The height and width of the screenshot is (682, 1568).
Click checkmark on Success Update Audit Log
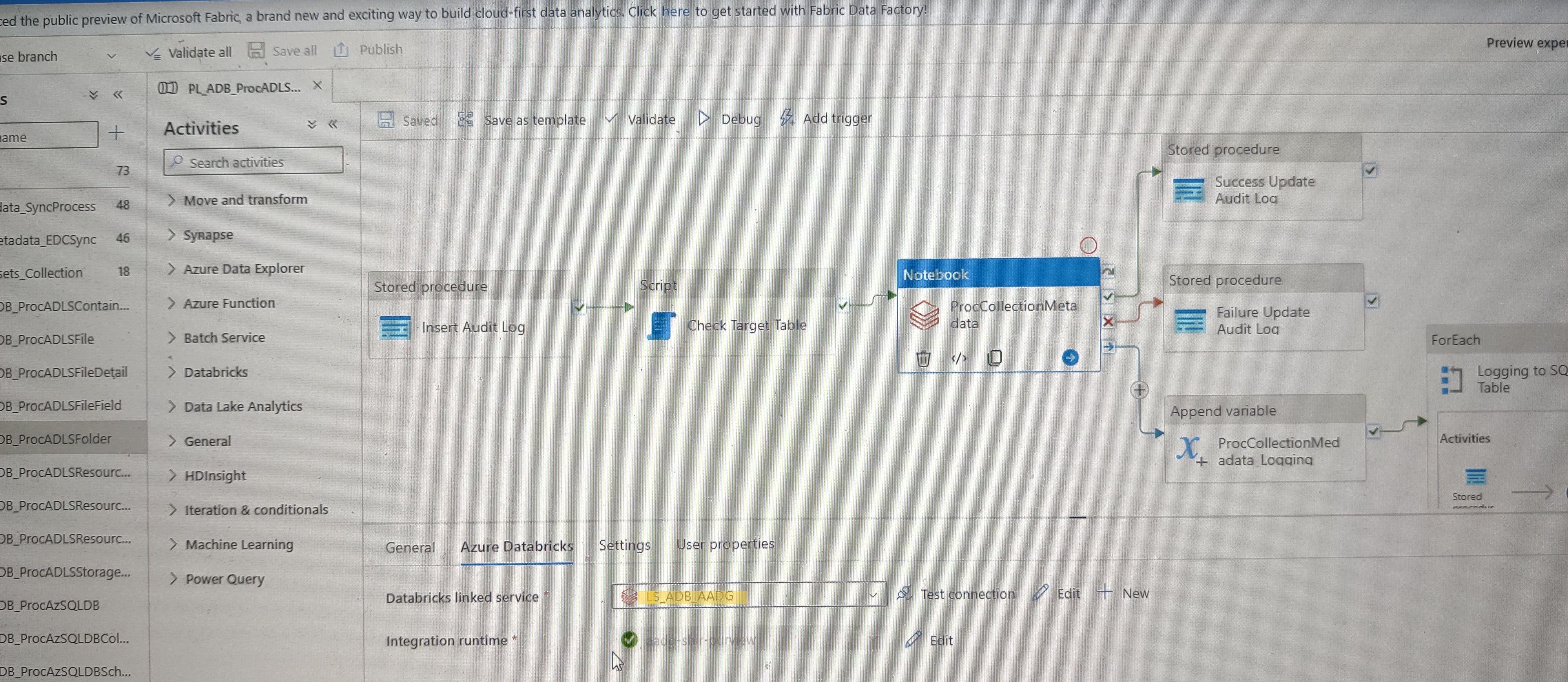click(x=1369, y=170)
